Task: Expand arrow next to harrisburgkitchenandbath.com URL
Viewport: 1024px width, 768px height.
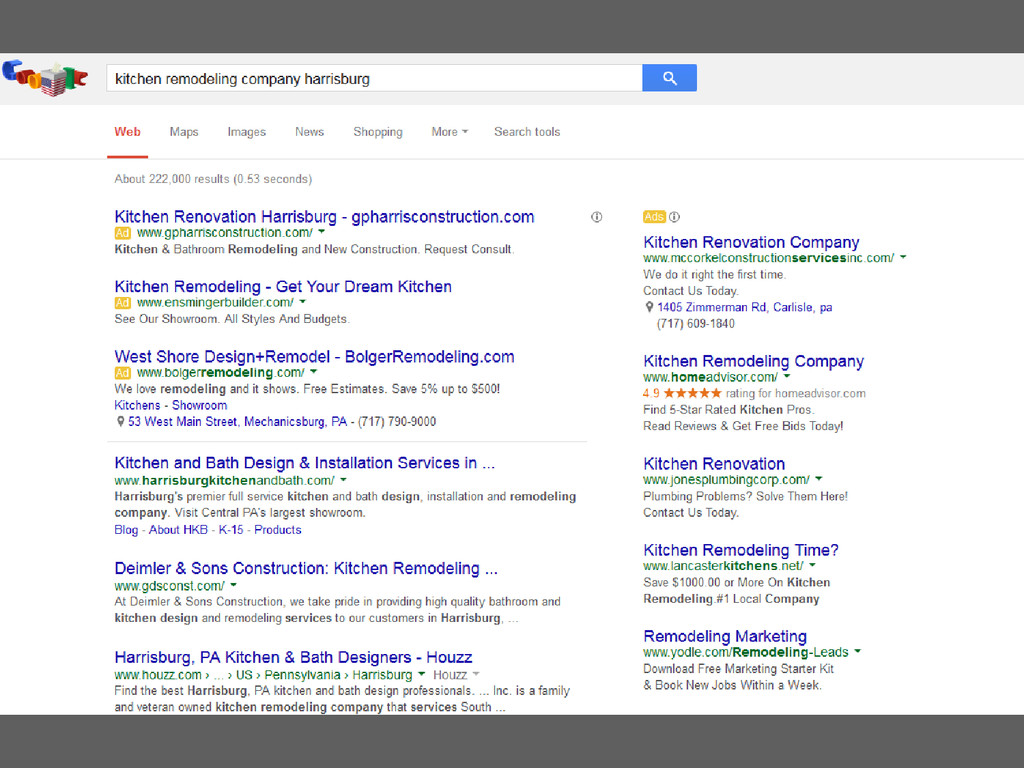Action: coord(344,480)
